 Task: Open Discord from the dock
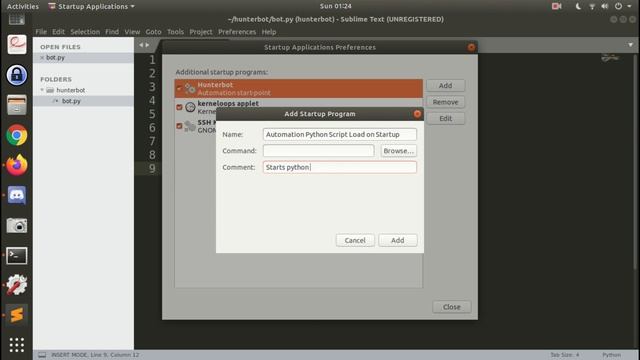click(17, 195)
